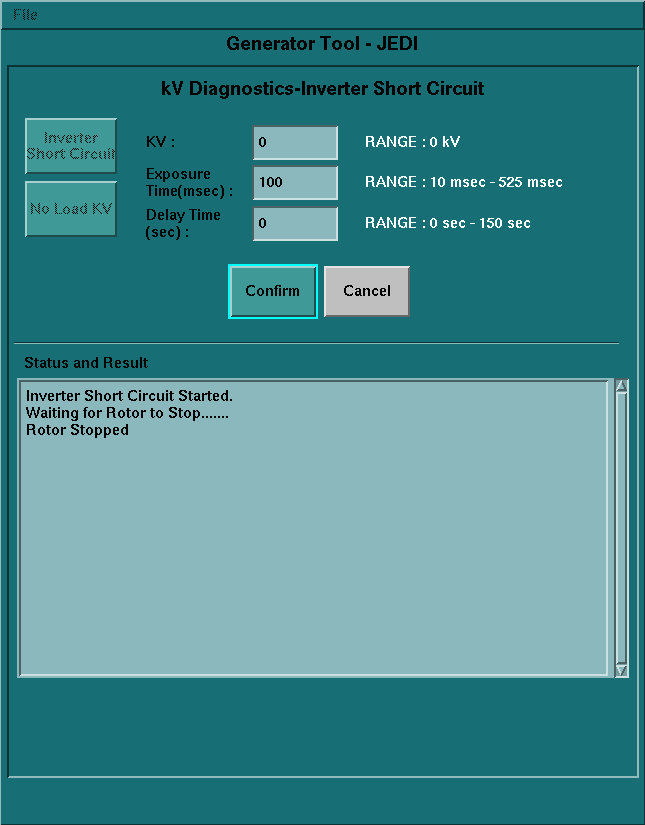Select the Inverter Short Circuit test button
This screenshot has height=825, width=645.
tap(71, 146)
